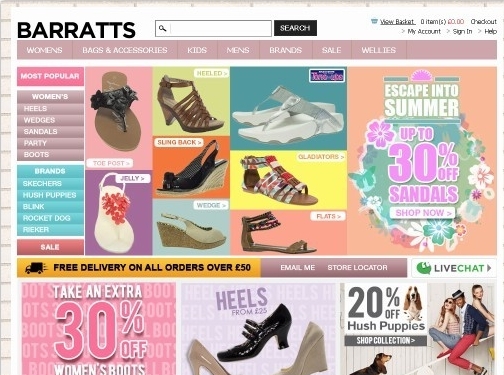Click the white Tone-ups sandal image

coord(287,115)
